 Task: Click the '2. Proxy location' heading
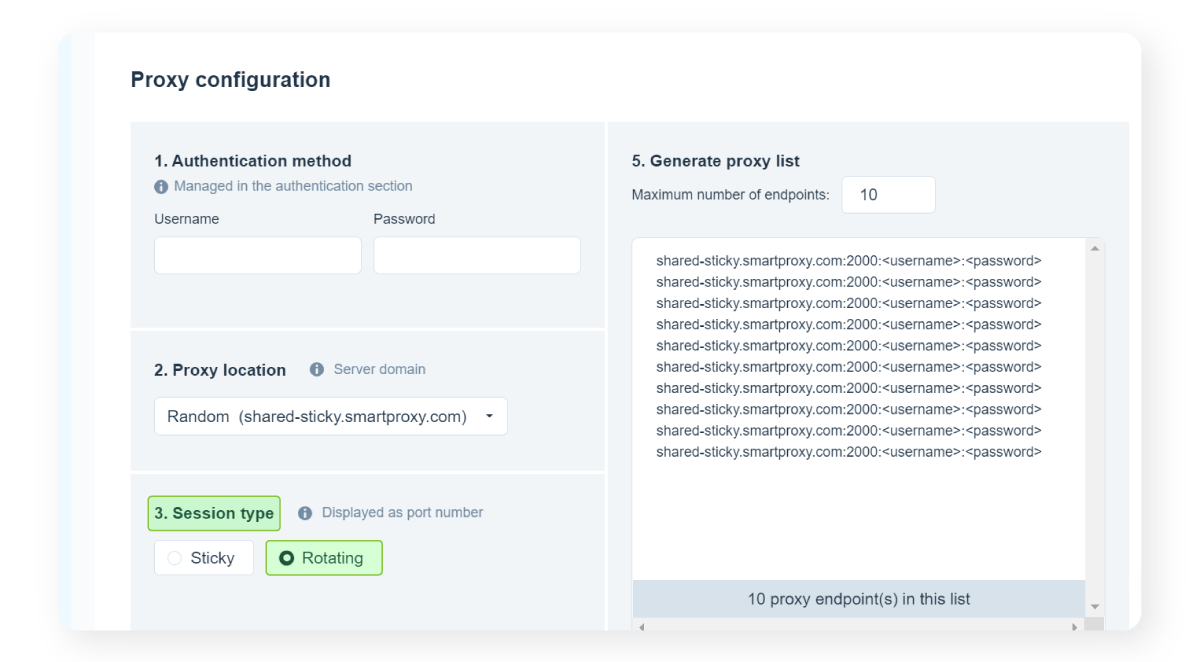220,370
